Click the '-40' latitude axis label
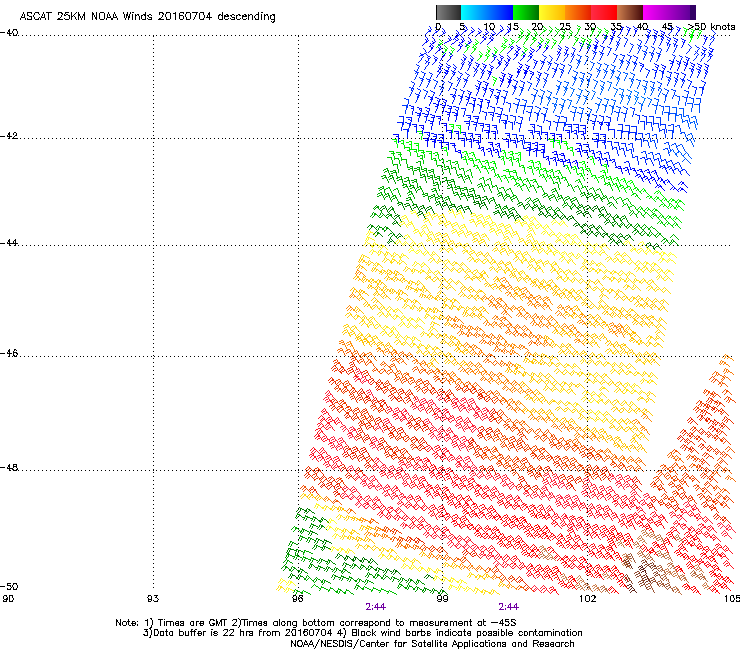 coord(9,33)
